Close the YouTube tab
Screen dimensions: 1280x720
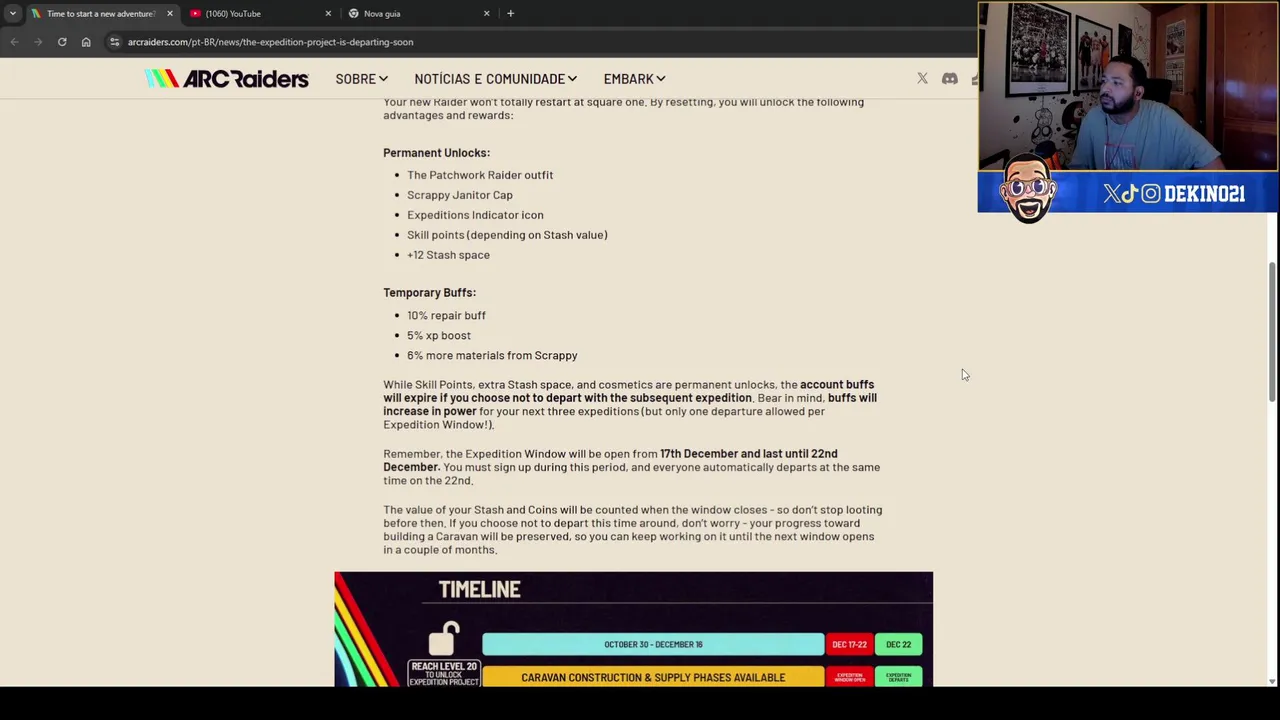[x=328, y=14]
